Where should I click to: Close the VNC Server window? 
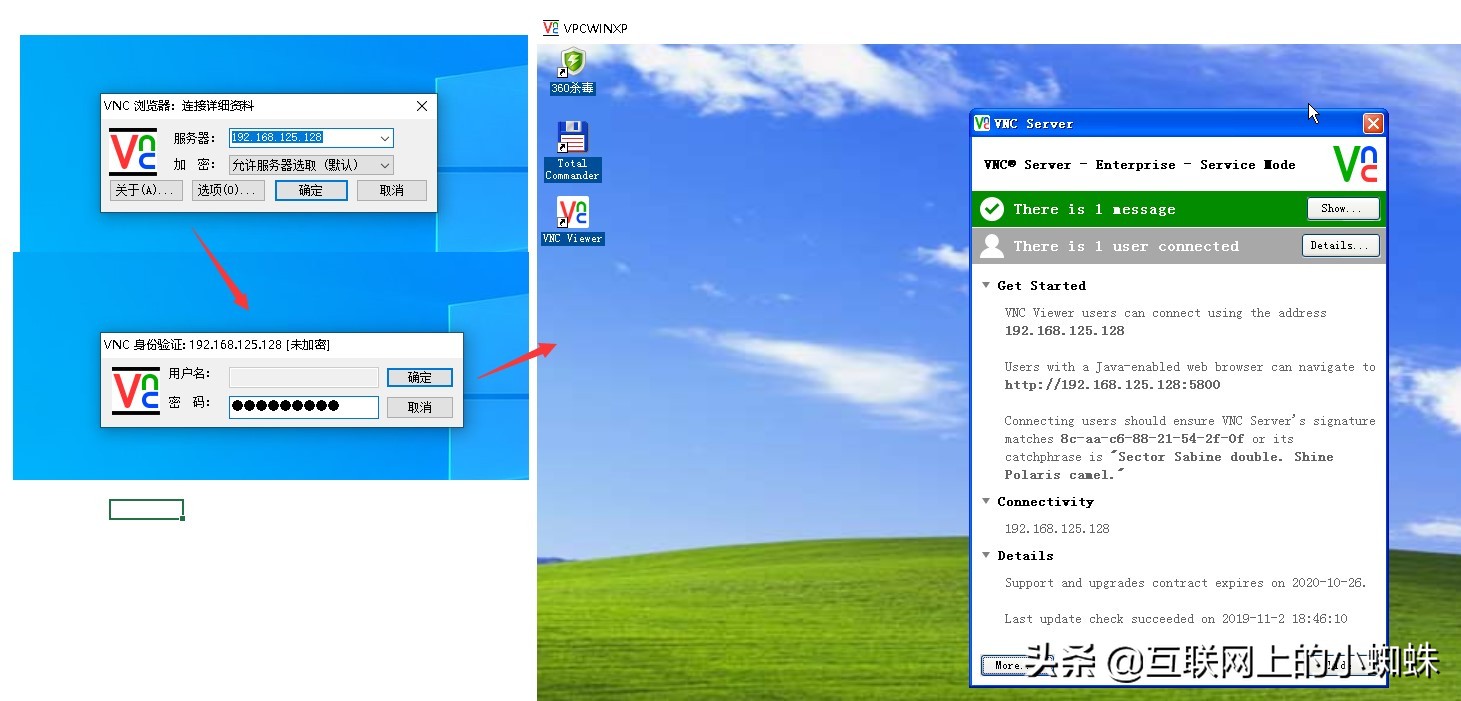click(1373, 123)
